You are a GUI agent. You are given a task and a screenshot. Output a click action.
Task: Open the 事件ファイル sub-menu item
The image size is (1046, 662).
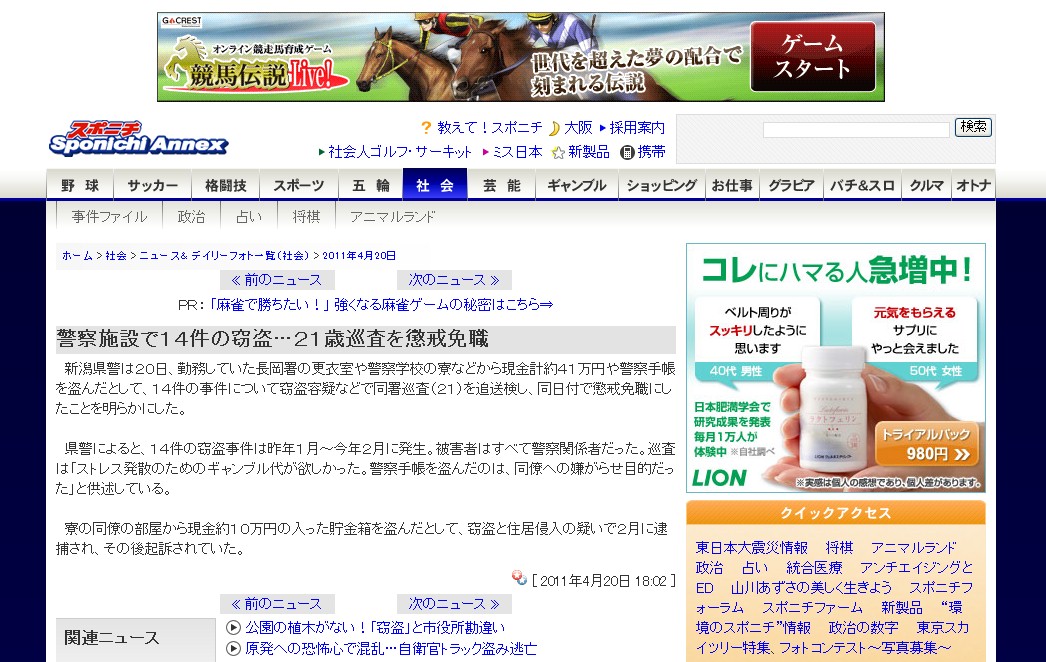point(109,217)
